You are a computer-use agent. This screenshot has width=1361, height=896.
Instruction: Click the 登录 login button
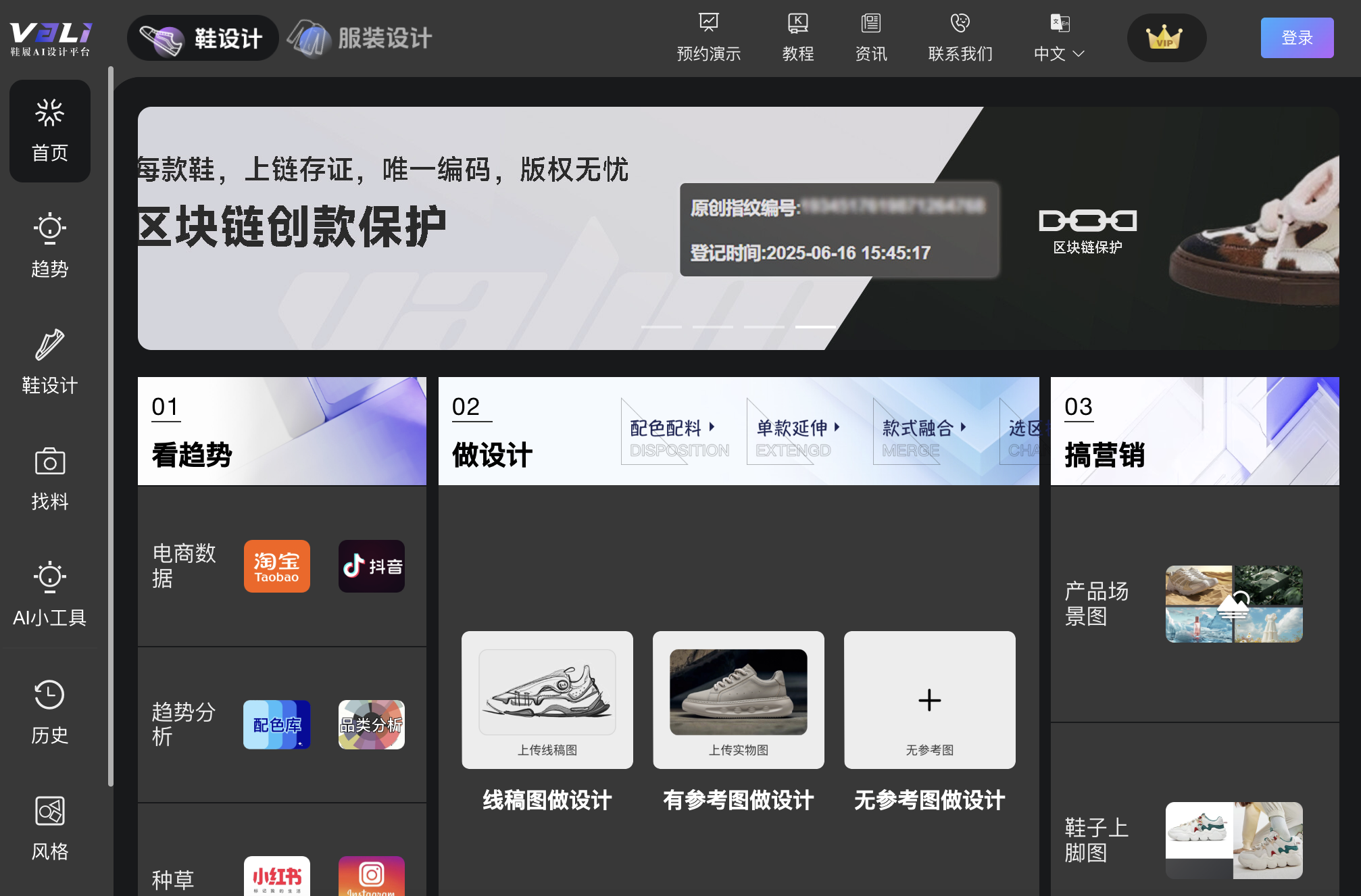coord(1296,37)
